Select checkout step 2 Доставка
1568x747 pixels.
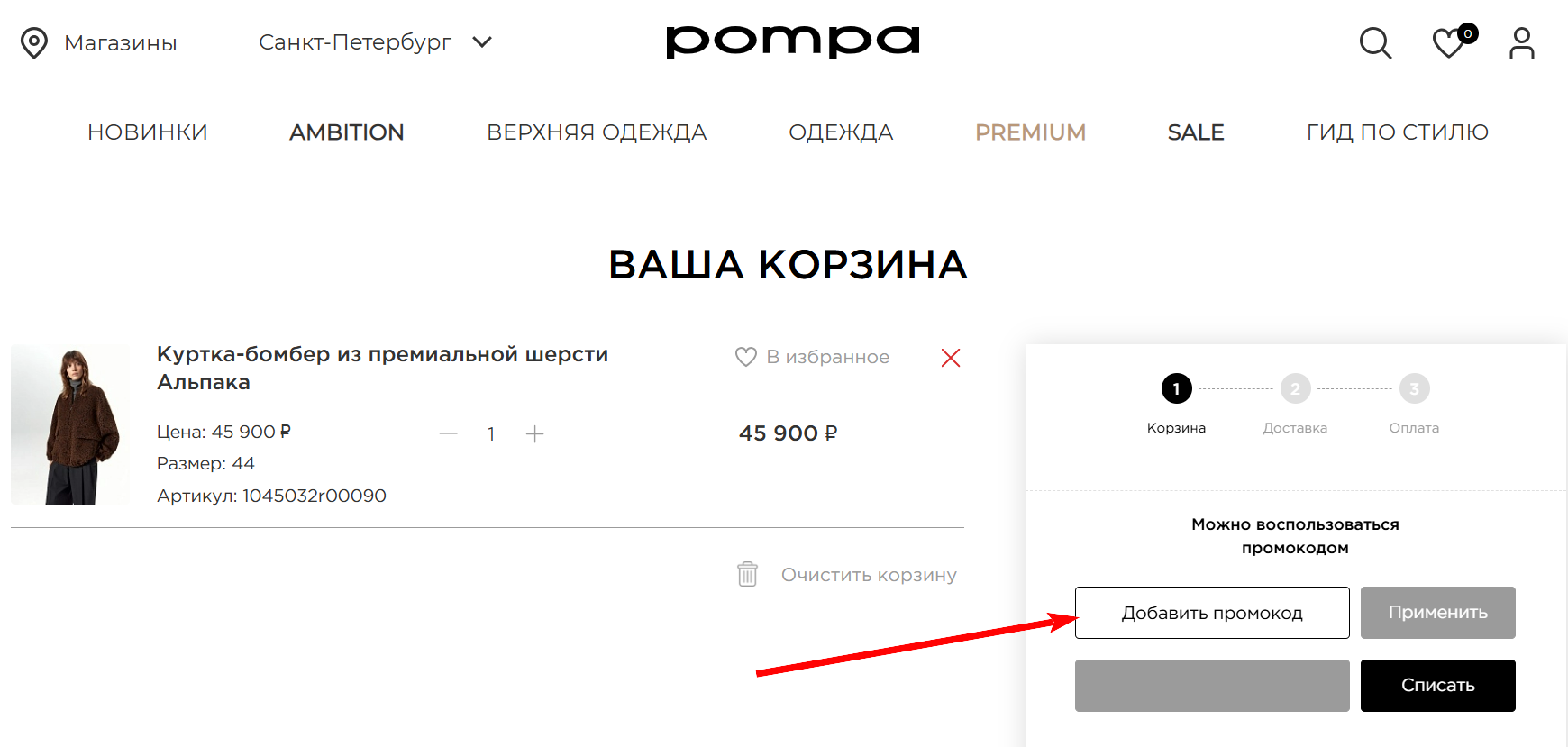[1295, 388]
